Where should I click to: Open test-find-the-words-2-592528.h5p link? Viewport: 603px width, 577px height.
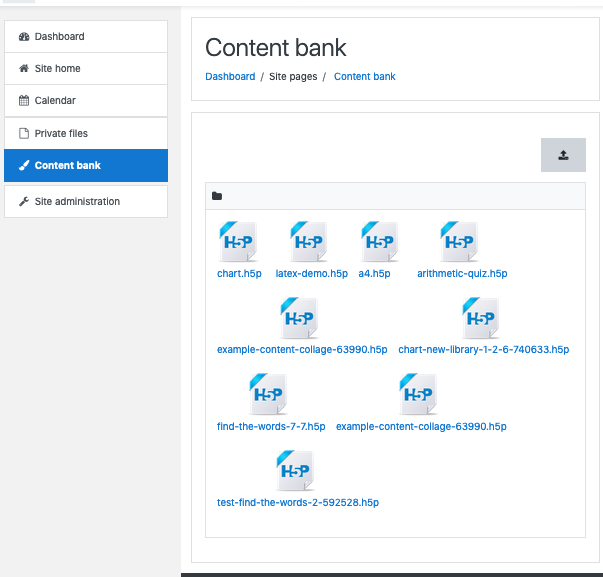tap(298, 503)
